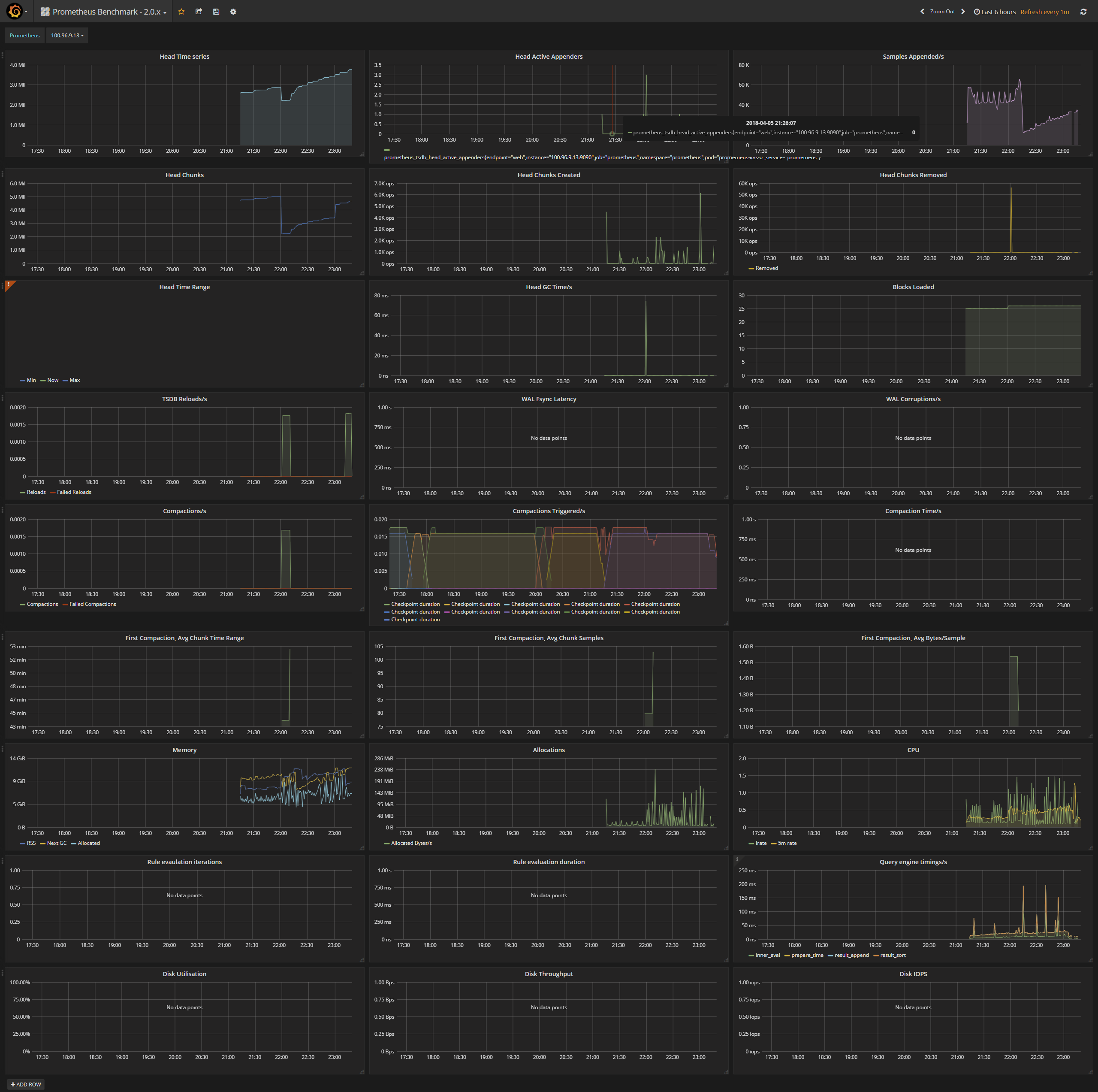Click the Zoom Out button

coord(942,11)
